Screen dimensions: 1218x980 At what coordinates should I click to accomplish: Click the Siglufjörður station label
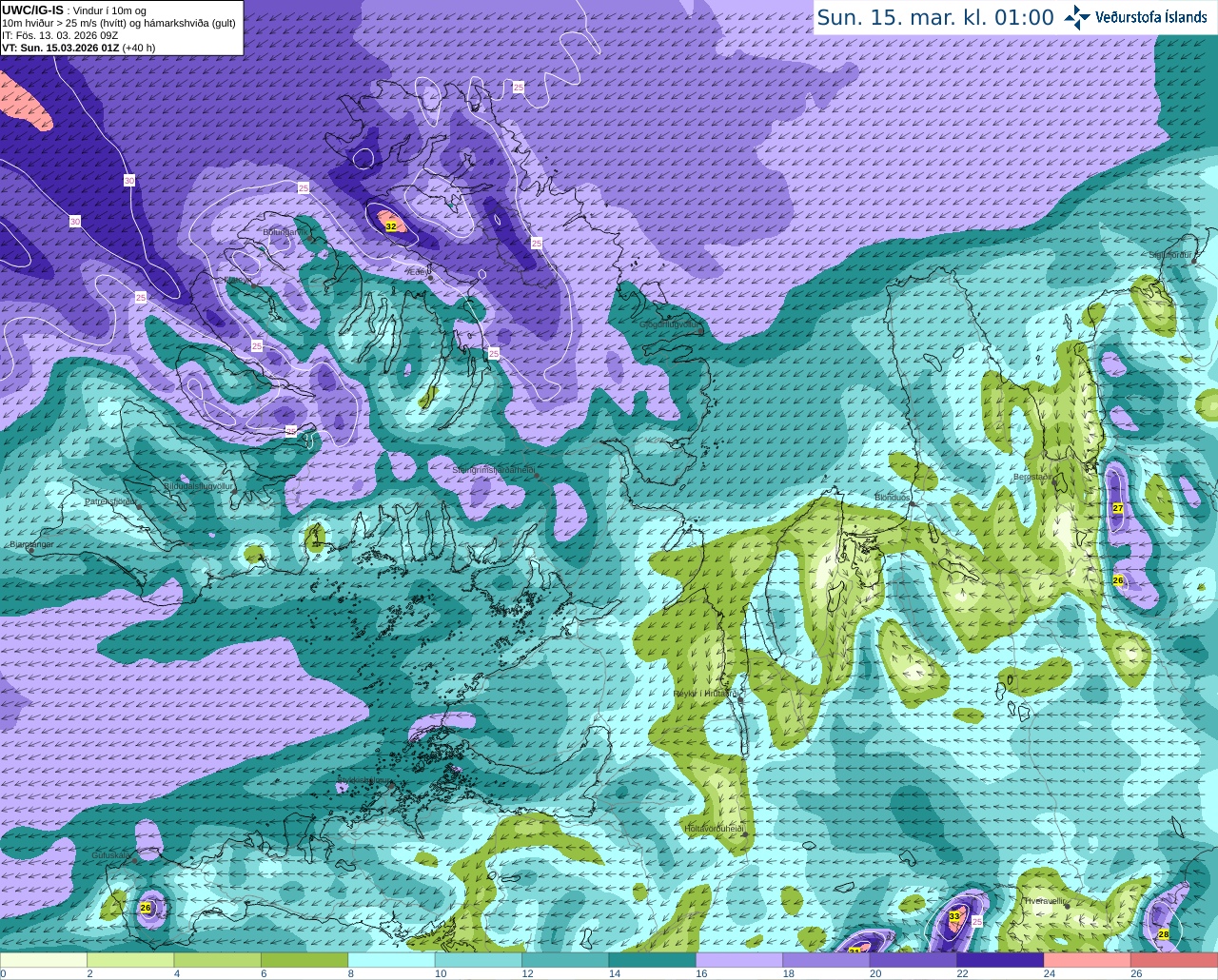click(1170, 255)
